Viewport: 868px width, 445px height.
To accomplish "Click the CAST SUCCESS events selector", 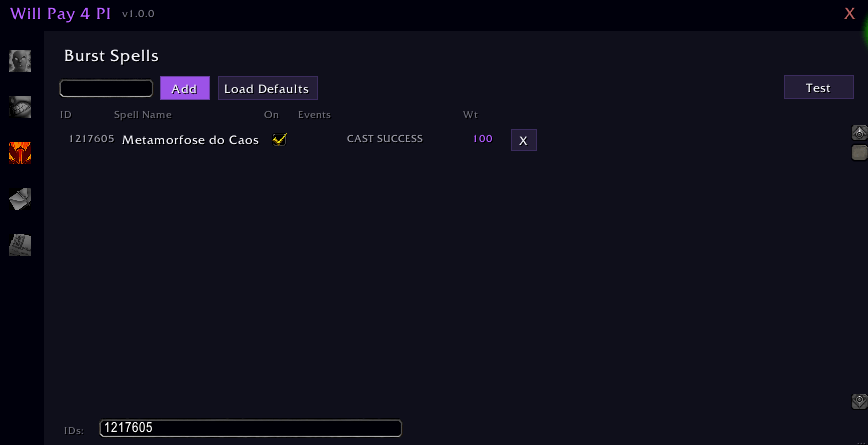I will pos(385,139).
